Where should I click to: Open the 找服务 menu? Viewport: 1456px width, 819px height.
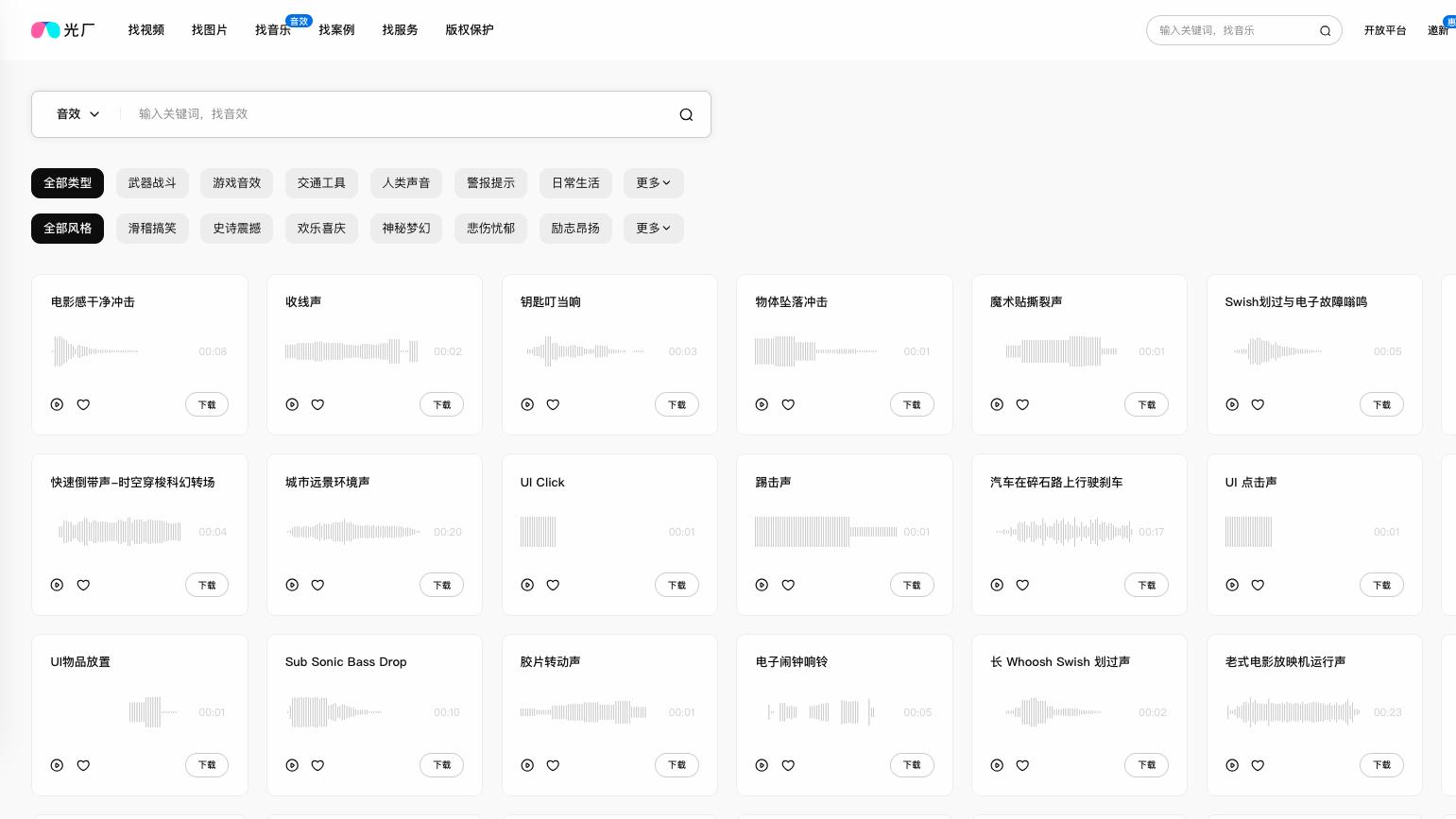tap(400, 30)
